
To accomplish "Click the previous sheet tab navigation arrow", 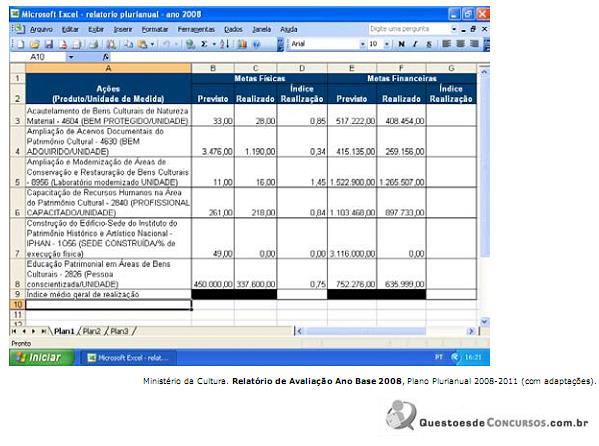I will pos(24,331).
